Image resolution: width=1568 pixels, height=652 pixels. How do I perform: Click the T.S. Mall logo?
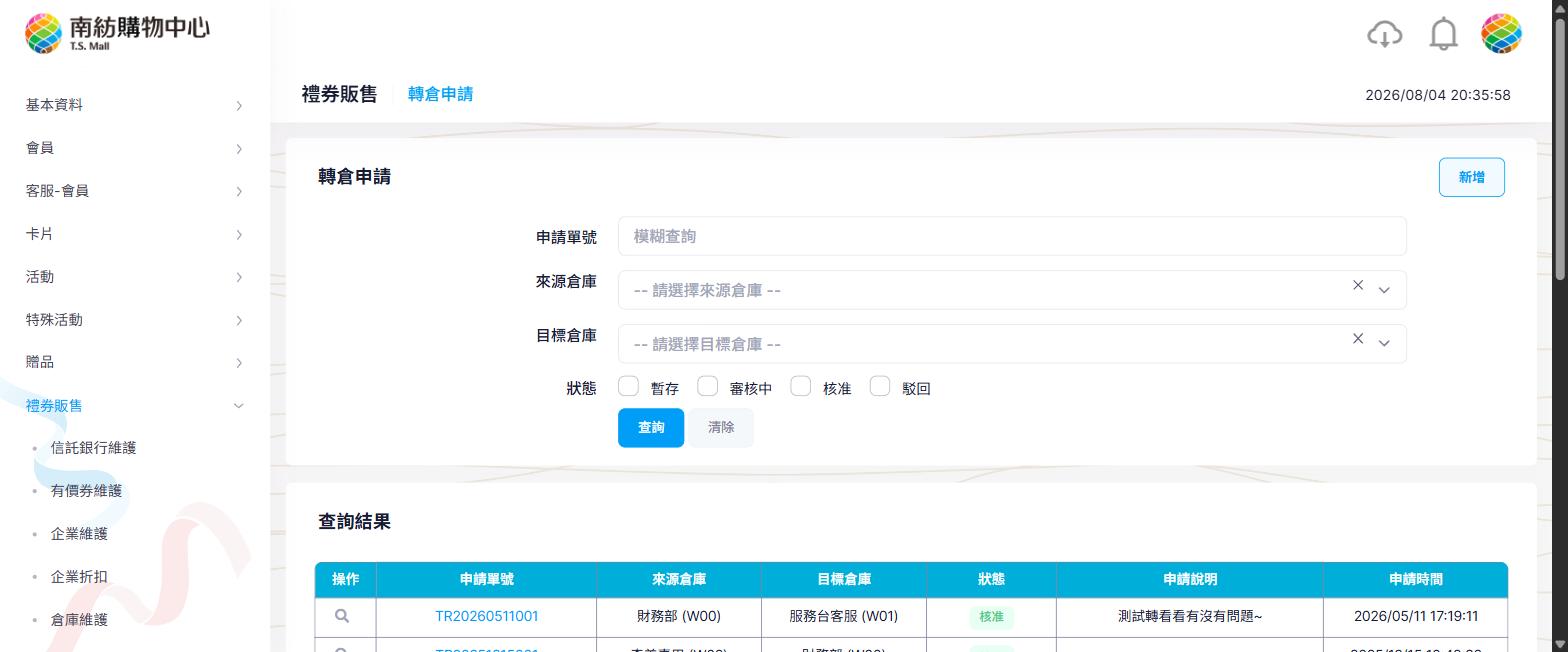[118, 32]
